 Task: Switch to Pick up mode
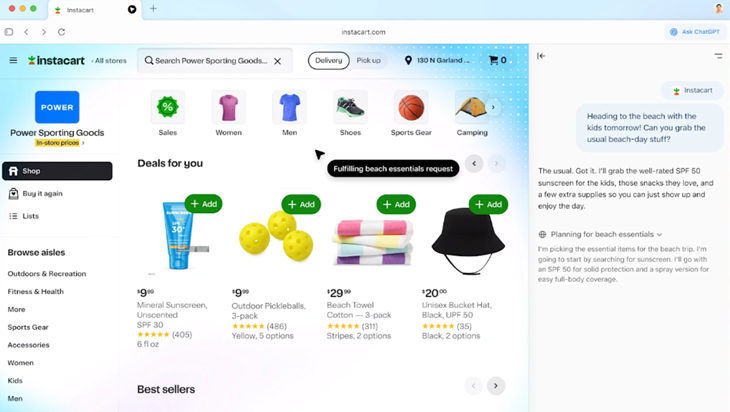(x=368, y=61)
